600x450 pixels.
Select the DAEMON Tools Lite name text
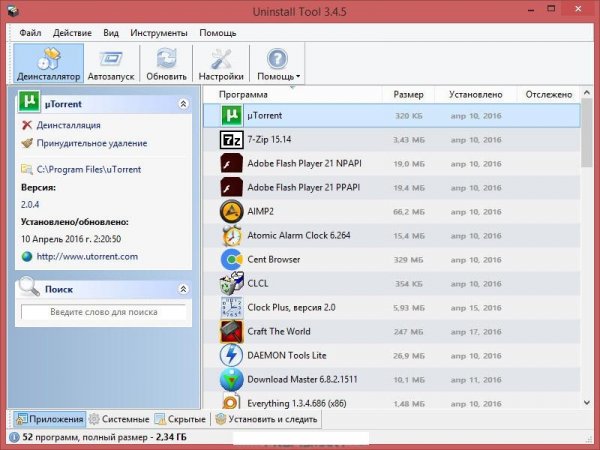tap(287, 355)
